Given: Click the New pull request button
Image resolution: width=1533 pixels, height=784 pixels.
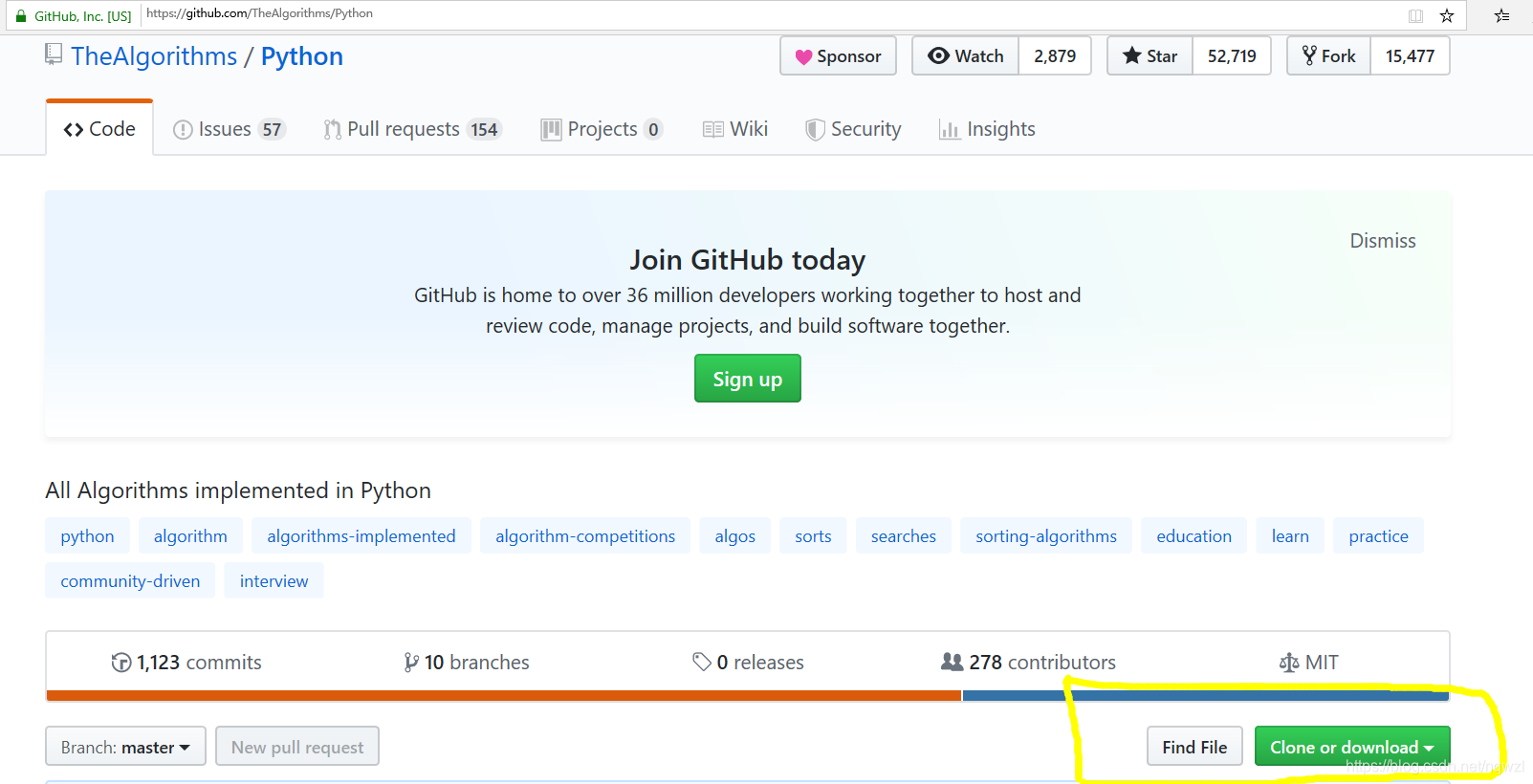Looking at the screenshot, I should (297, 747).
